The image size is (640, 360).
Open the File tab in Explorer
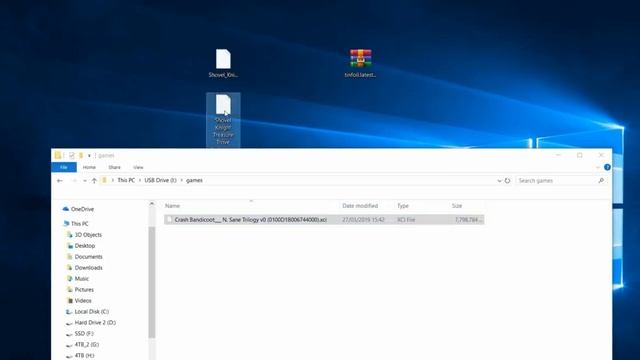tap(64, 167)
